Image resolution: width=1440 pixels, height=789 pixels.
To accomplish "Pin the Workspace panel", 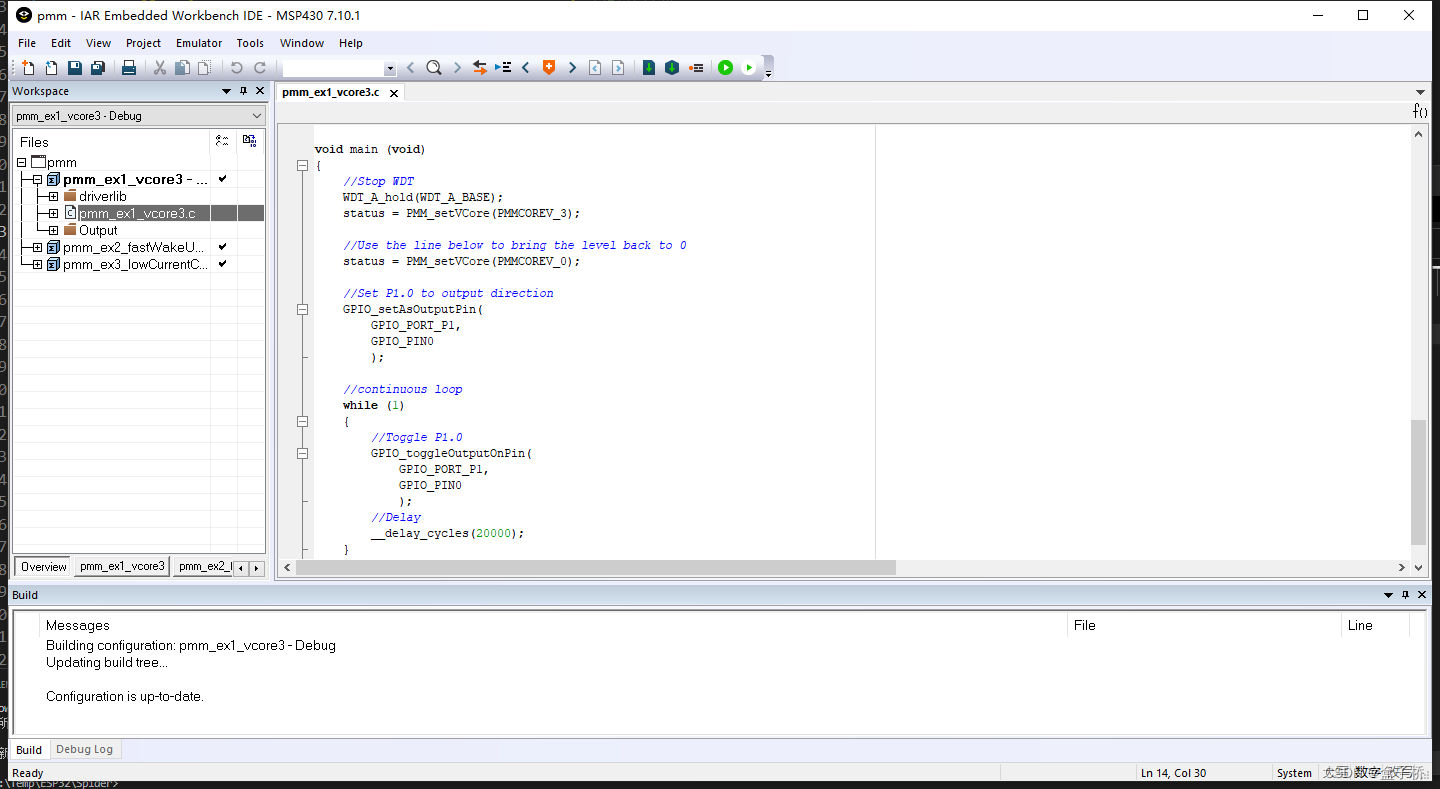I will pyautogui.click(x=243, y=91).
